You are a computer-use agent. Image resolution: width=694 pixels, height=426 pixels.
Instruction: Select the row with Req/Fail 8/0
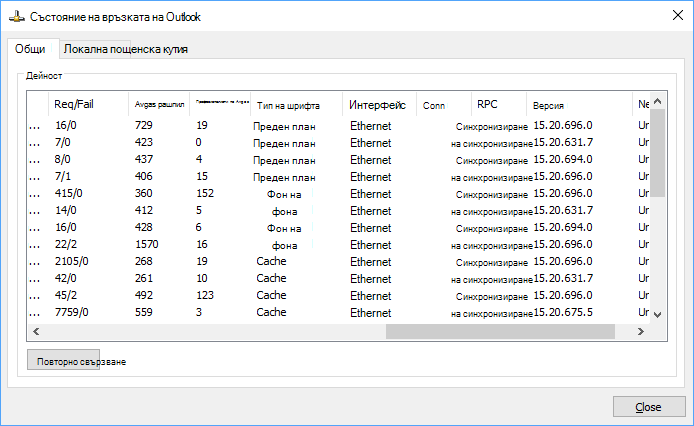pos(338,159)
